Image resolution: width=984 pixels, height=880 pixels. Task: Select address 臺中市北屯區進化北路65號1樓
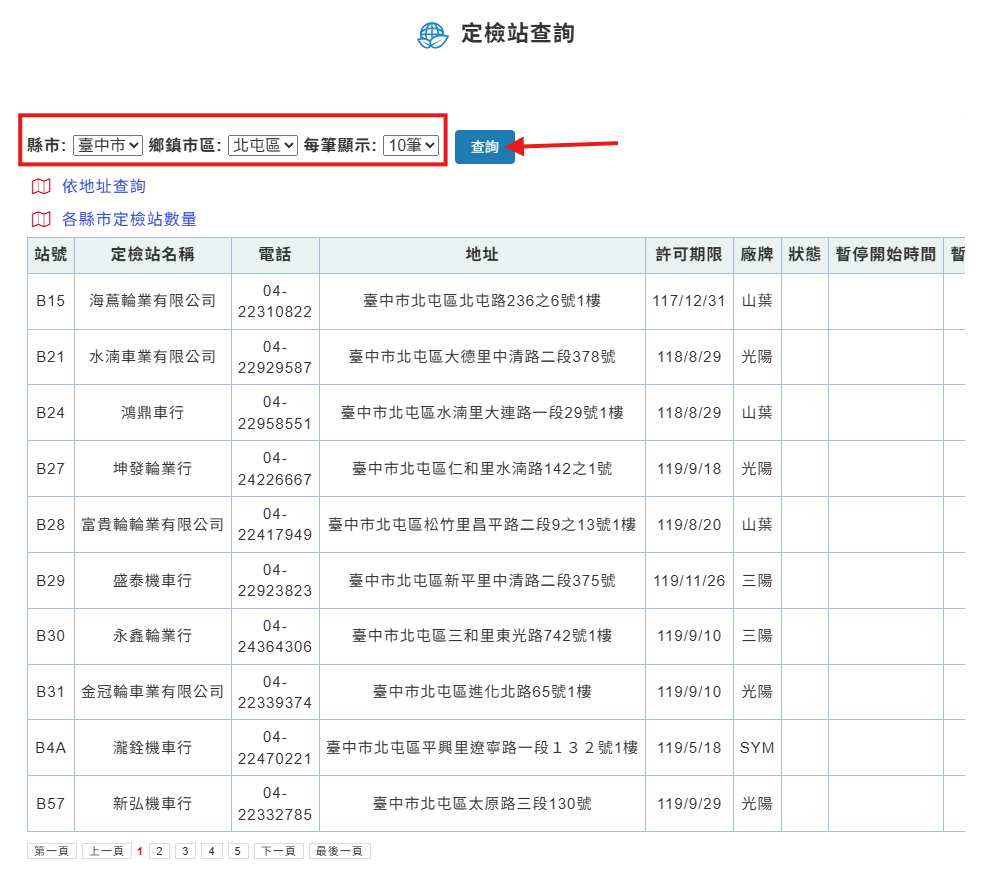coord(482,692)
